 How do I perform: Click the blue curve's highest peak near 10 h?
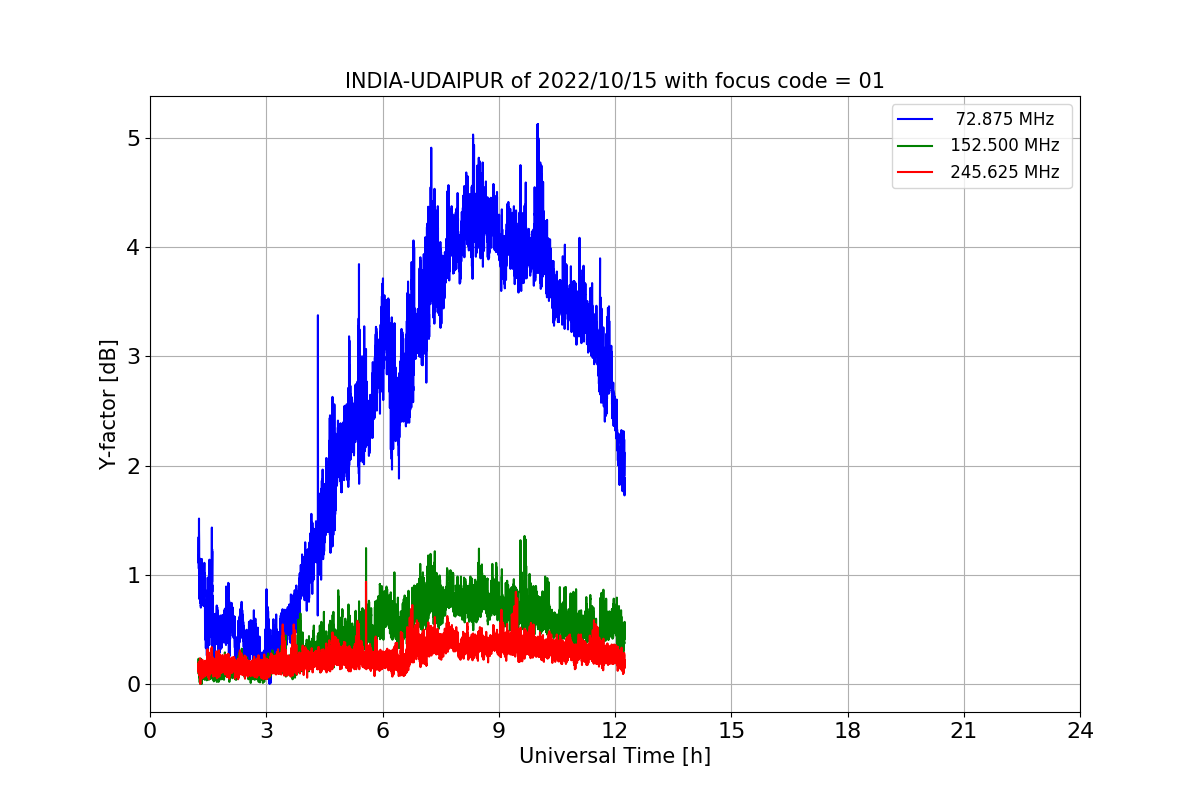click(537, 125)
